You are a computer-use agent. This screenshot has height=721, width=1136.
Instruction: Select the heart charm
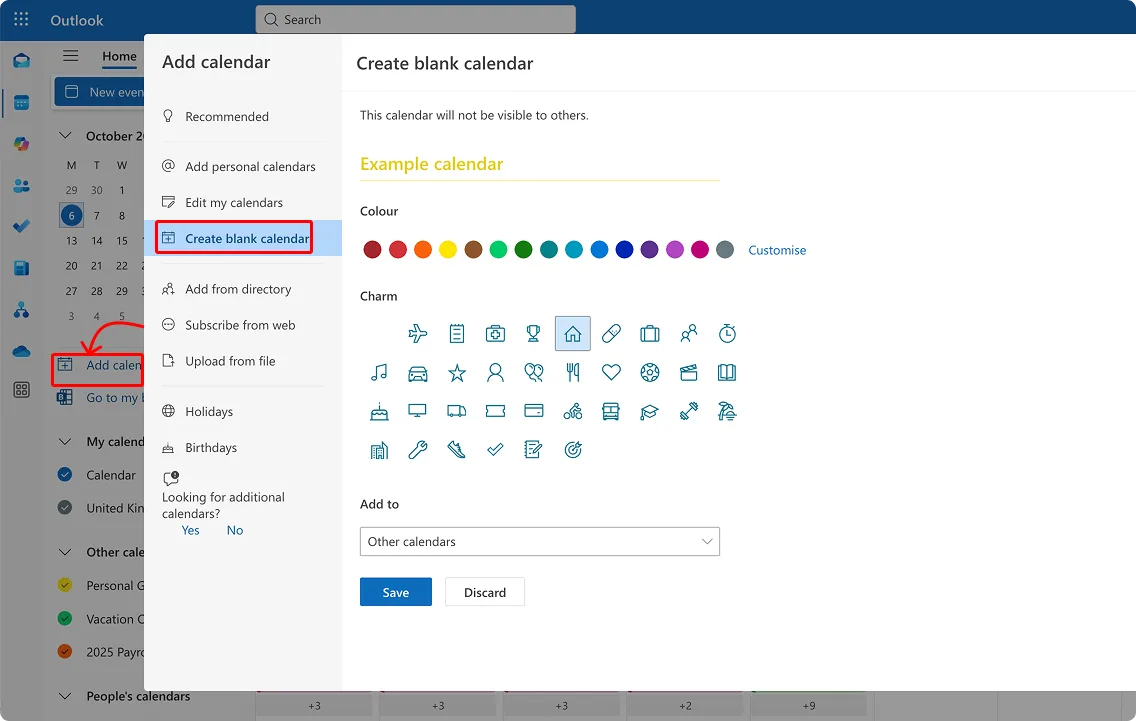point(611,372)
